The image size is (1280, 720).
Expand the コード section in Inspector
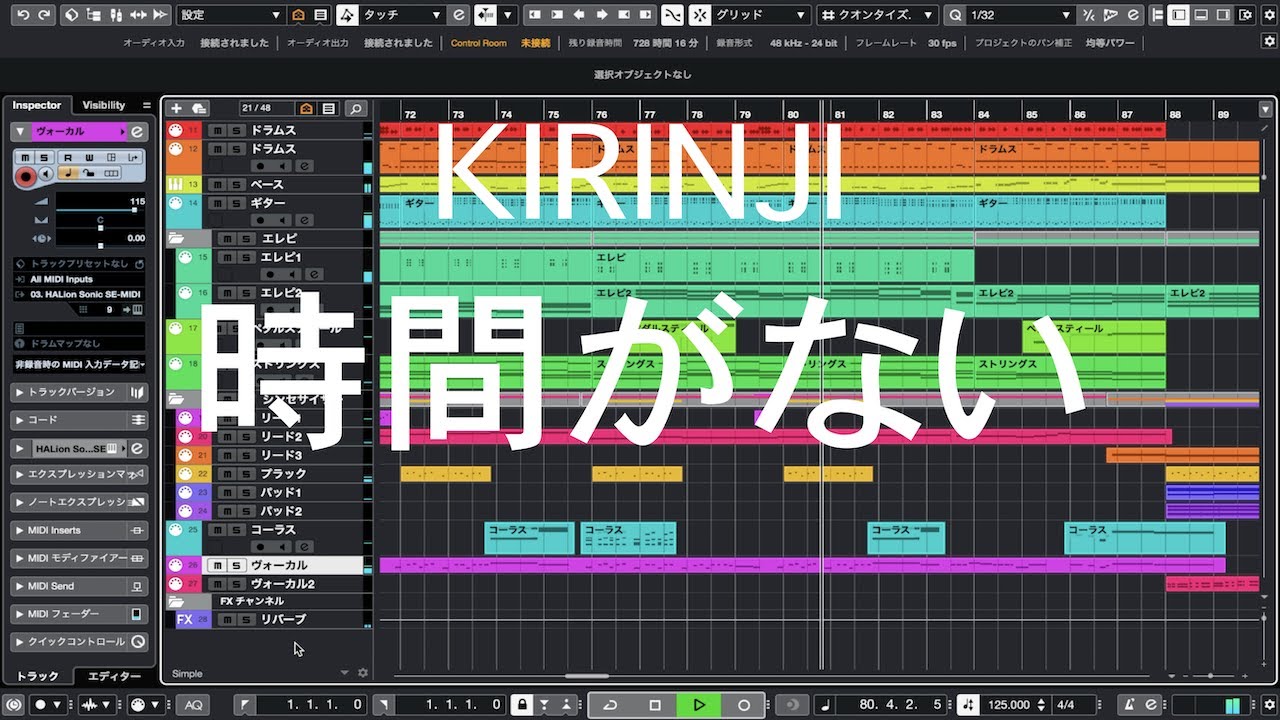[x=80, y=420]
